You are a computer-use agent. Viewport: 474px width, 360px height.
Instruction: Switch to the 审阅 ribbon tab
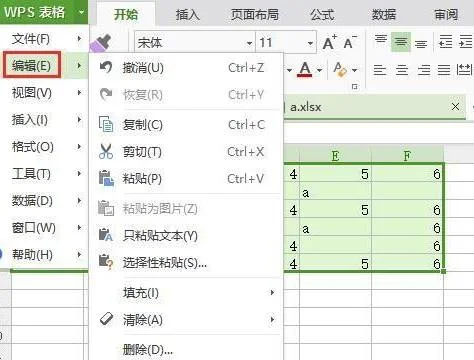(446, 14)
